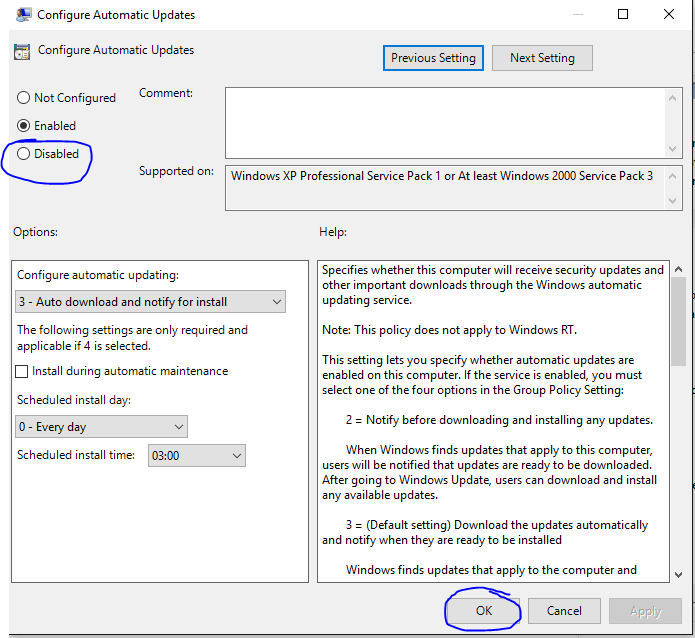This screenshot has width=695, height=638.
Task: Click the title bar policy window icon
Action: click(x=23, y=15)
